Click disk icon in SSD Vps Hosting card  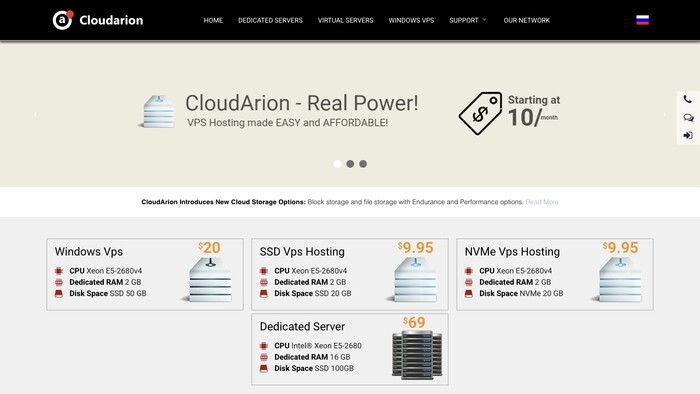pyautogui.click(x=264, y=294)
